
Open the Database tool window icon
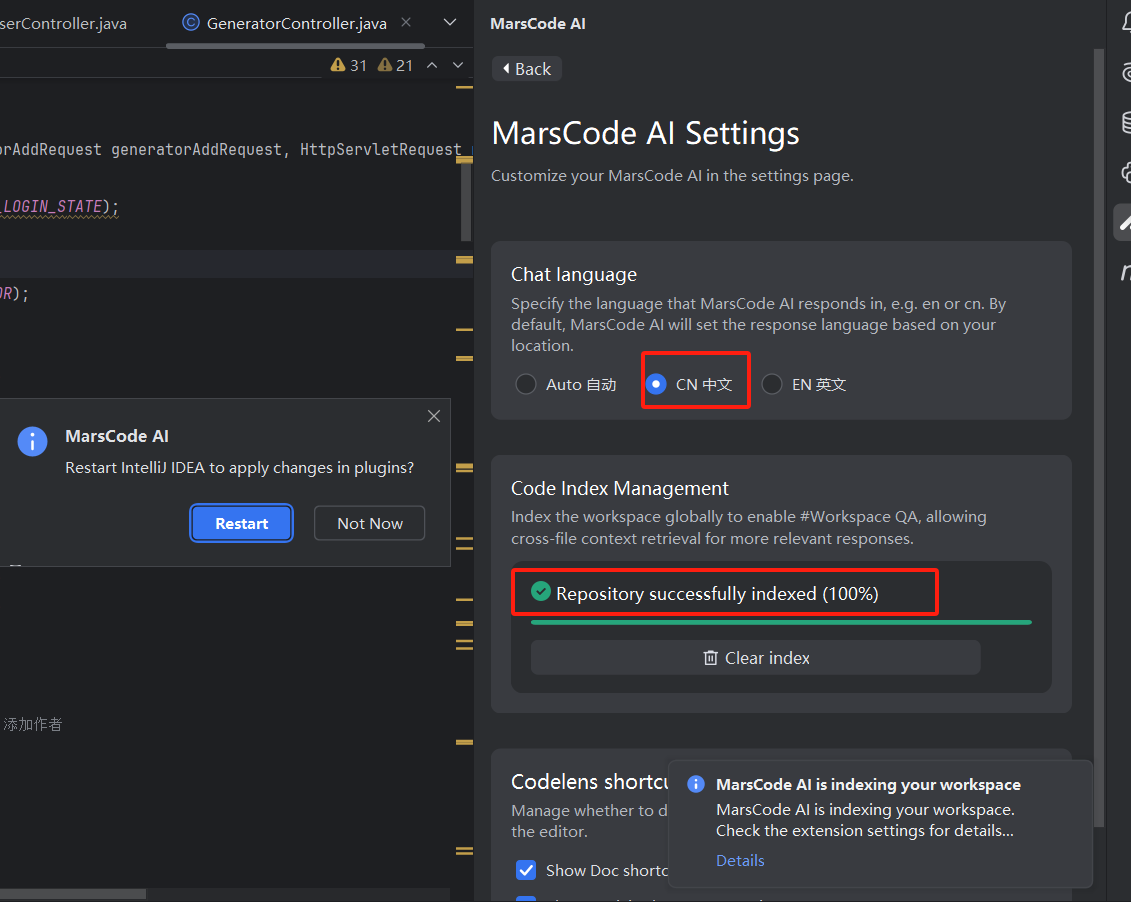pyautogui.click(x=1127, y=123)
